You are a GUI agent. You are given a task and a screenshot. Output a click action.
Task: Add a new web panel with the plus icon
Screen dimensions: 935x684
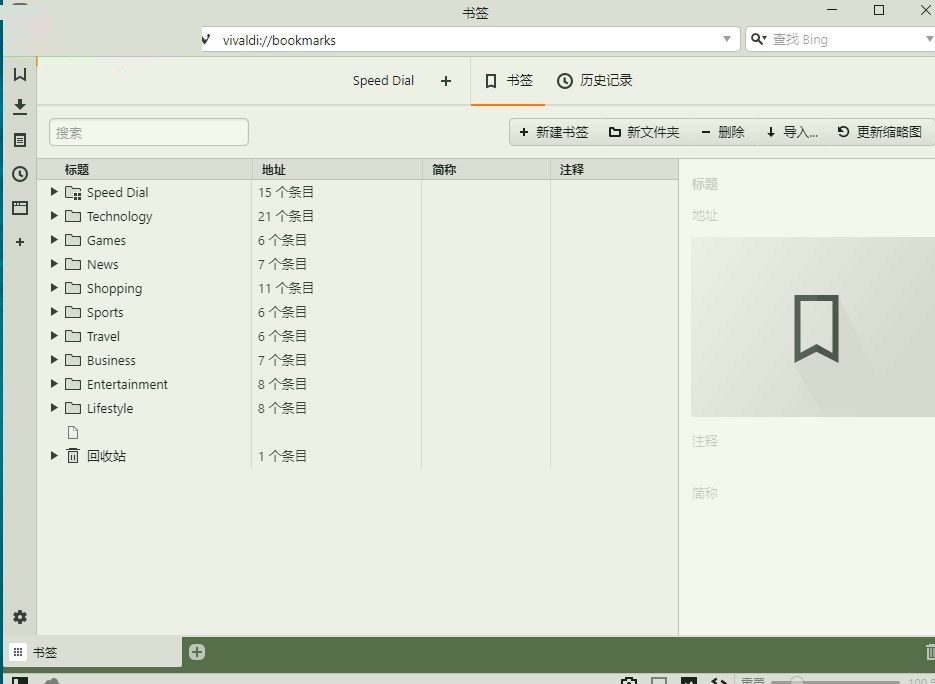tap(19, 241)
